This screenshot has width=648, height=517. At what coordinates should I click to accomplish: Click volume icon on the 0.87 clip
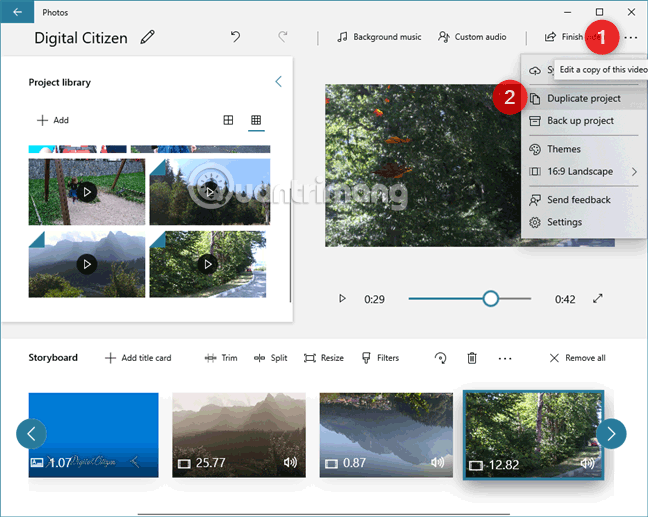[438, 462]
